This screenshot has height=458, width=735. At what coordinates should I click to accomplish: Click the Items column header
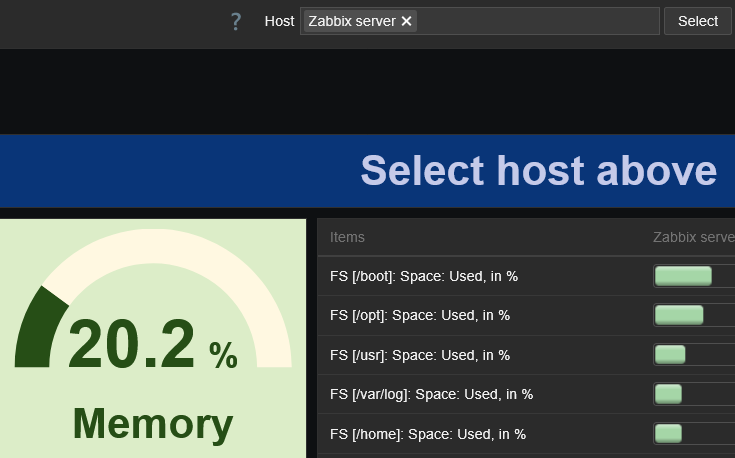click(x=347, y=237)
